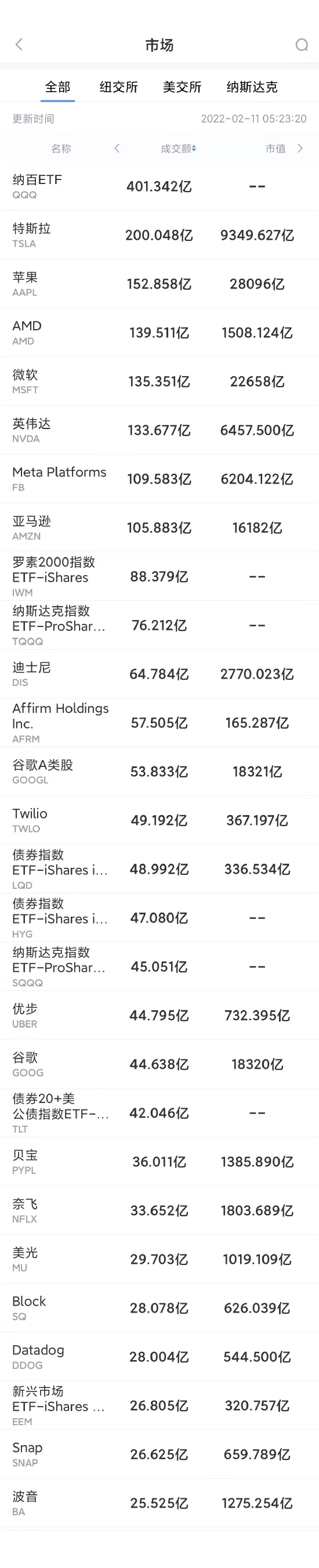Open the 特斯拉 TSLA stock row
The height and width of the screenshot is (1568, 319).
[x=159, y=235]
